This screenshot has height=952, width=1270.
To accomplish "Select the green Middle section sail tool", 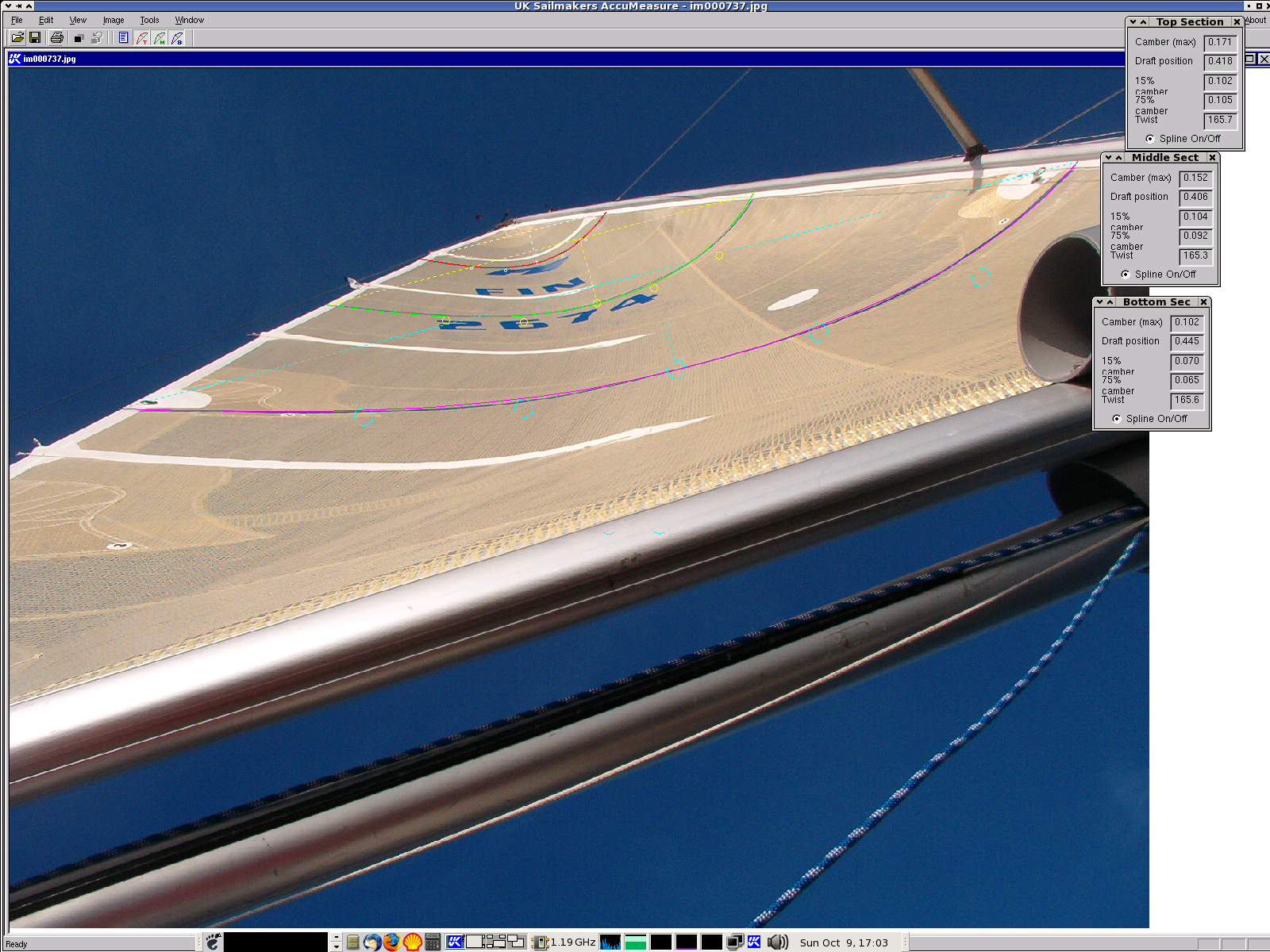I will coord(160,37).
